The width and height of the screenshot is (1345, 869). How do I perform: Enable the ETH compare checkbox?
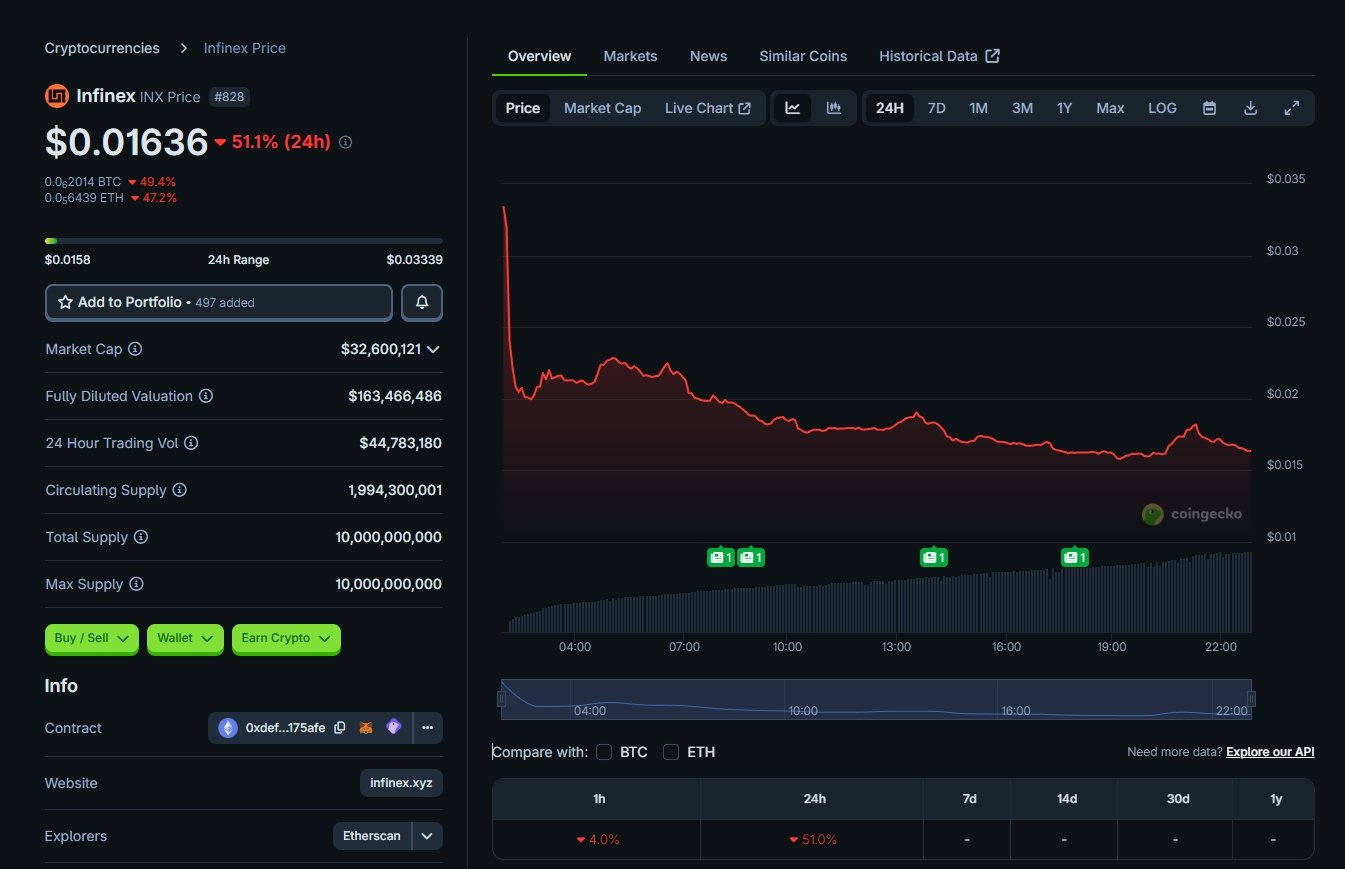(x=671, y=752)
